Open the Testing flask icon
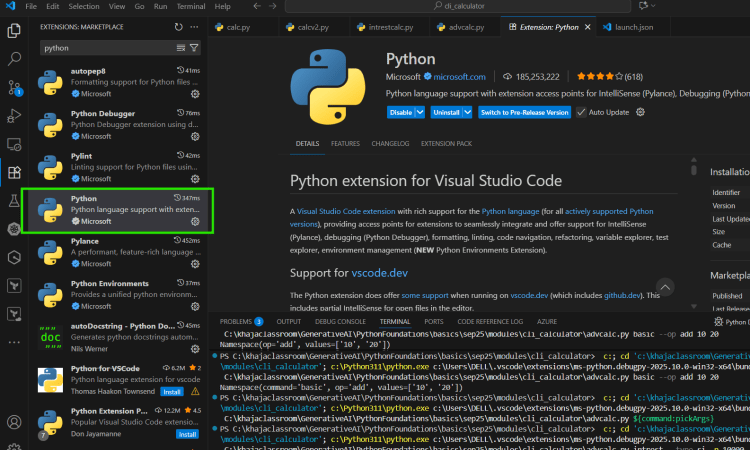This screenshot has height=450, width=750. click(14, 201)
